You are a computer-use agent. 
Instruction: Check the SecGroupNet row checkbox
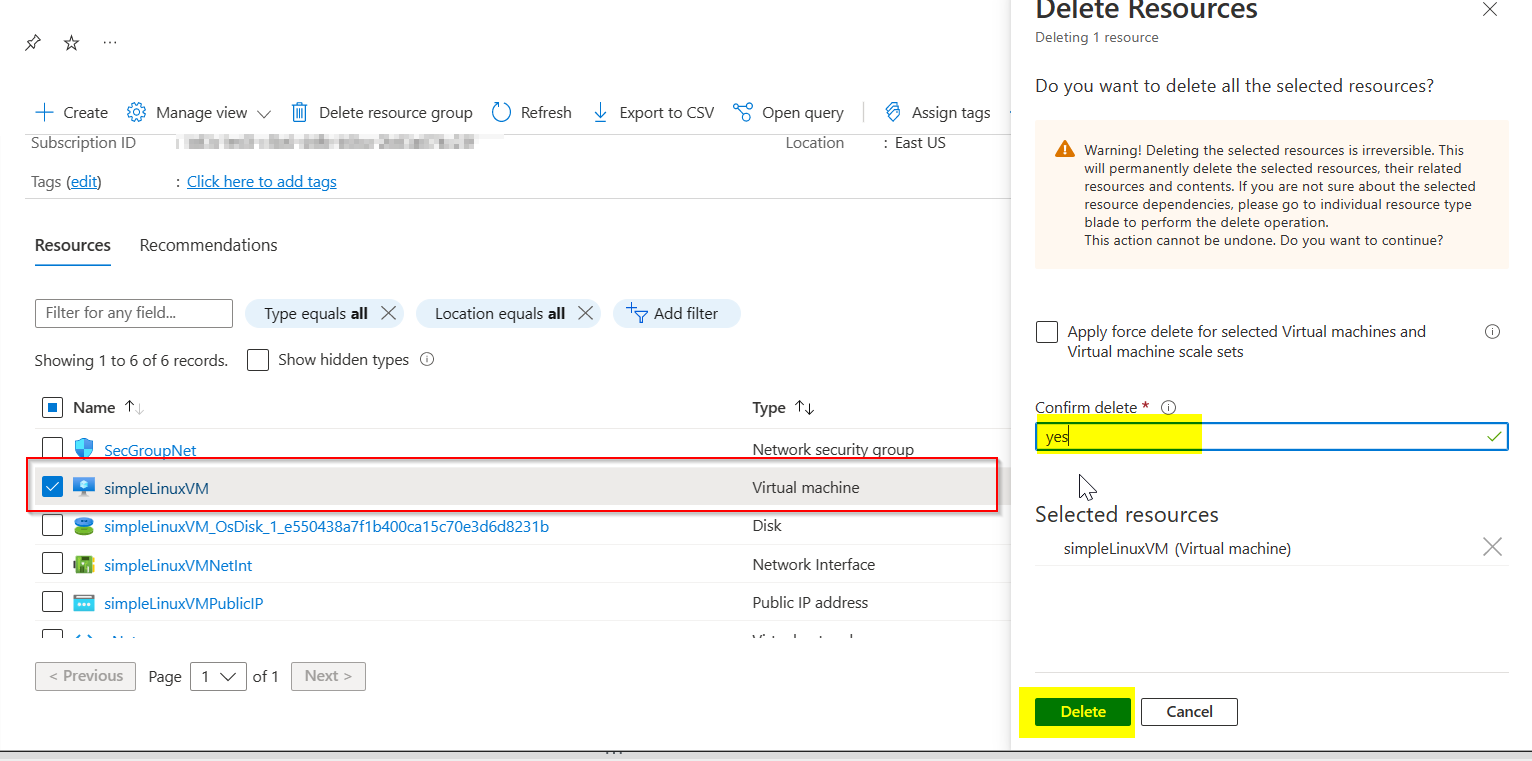pyautogui.click(x=53, y=448)
